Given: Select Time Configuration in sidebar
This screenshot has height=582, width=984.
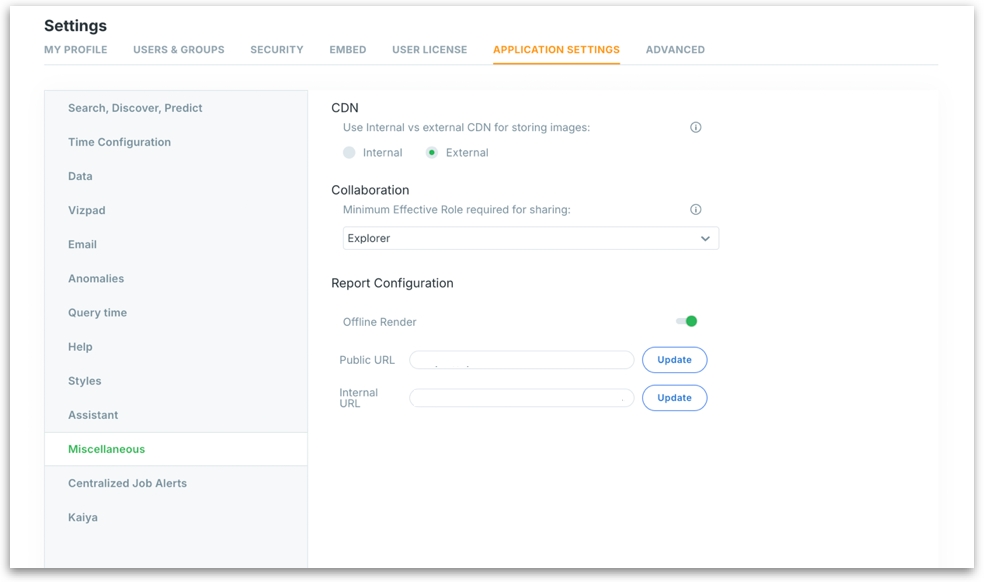Looking at the screenshot, I should pyautogui.click(x=119, y=142).
